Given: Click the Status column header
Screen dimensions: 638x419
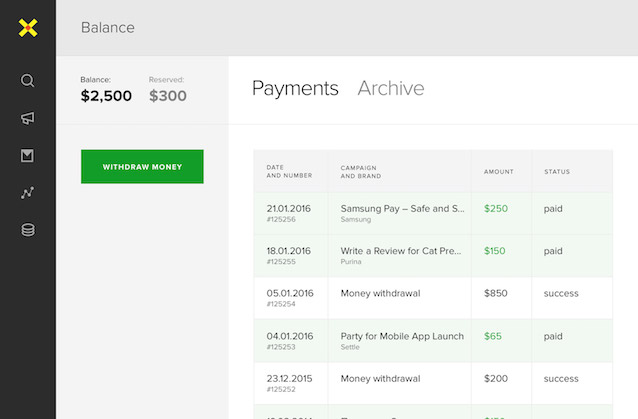Looking at the screenshot, I should [557, 171].
